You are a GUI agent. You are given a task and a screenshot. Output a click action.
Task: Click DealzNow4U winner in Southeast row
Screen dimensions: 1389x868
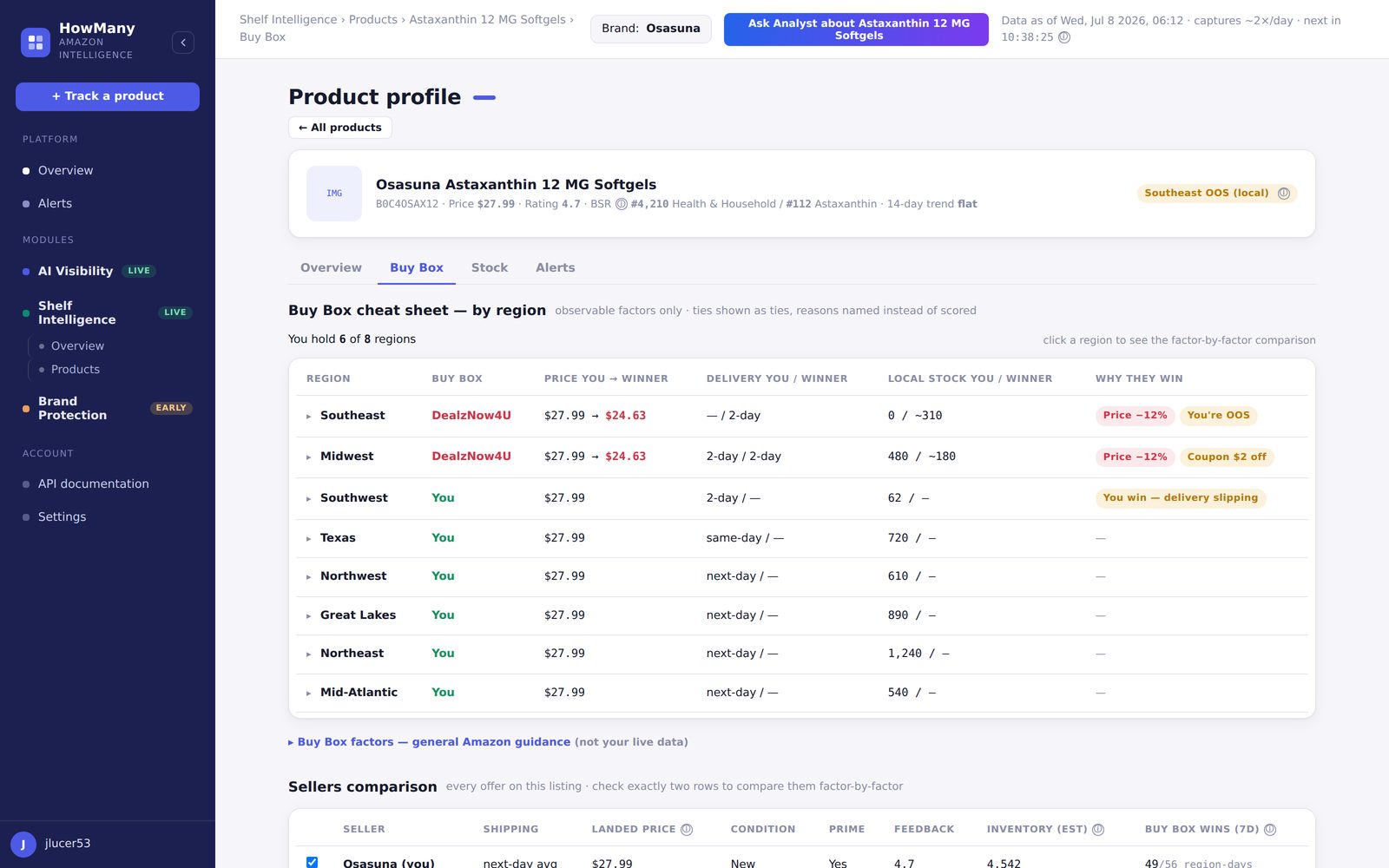coord(471,416)
